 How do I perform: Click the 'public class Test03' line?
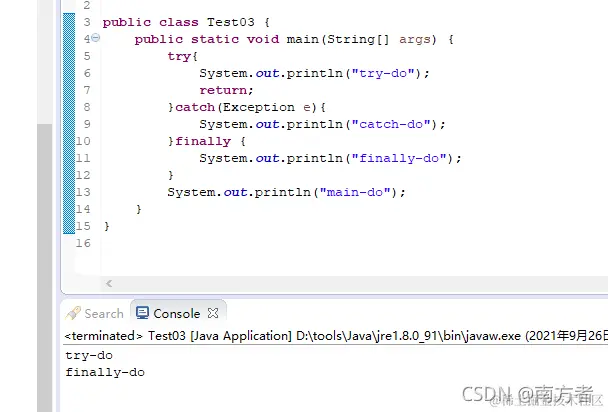186,22
